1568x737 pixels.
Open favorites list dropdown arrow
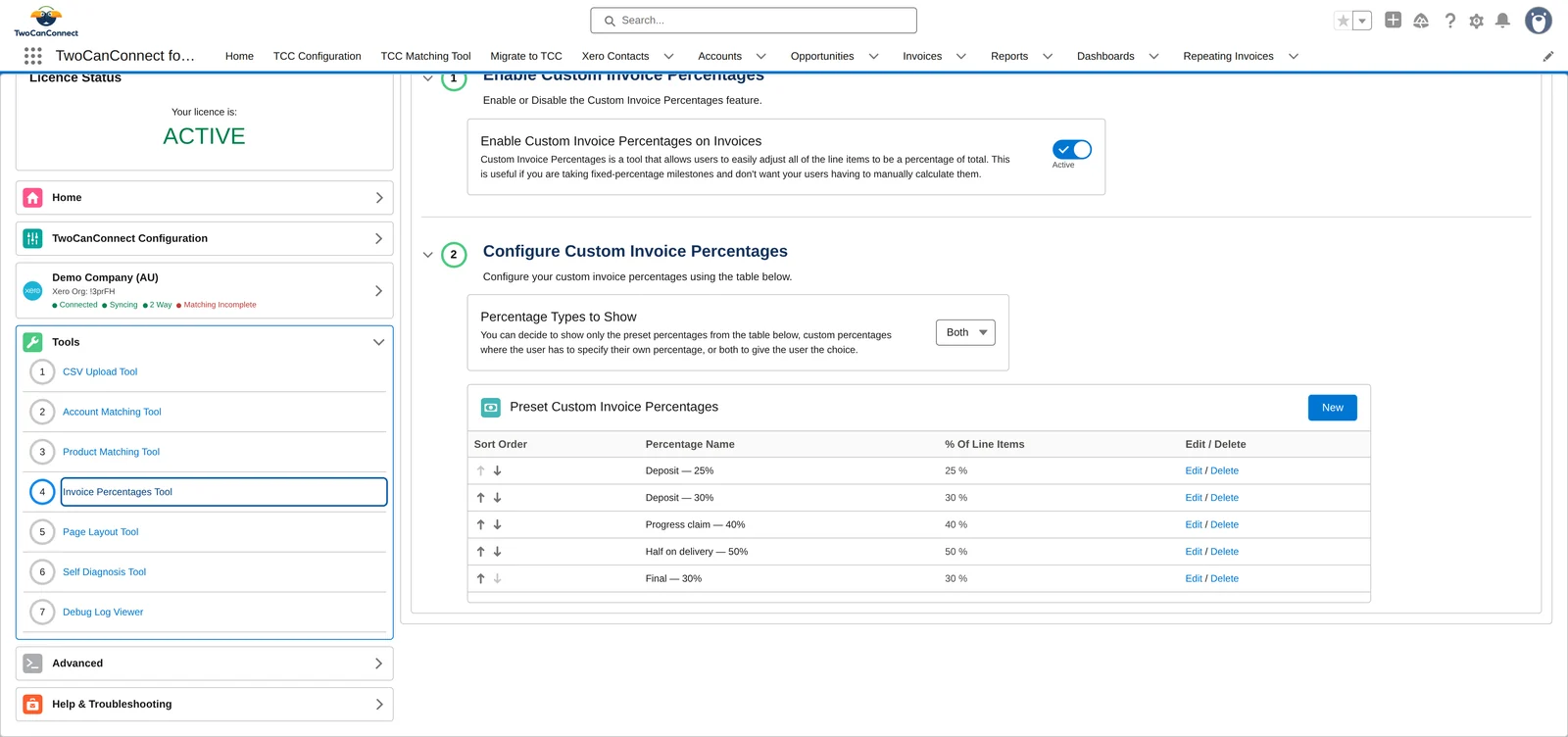point(1362,21)
